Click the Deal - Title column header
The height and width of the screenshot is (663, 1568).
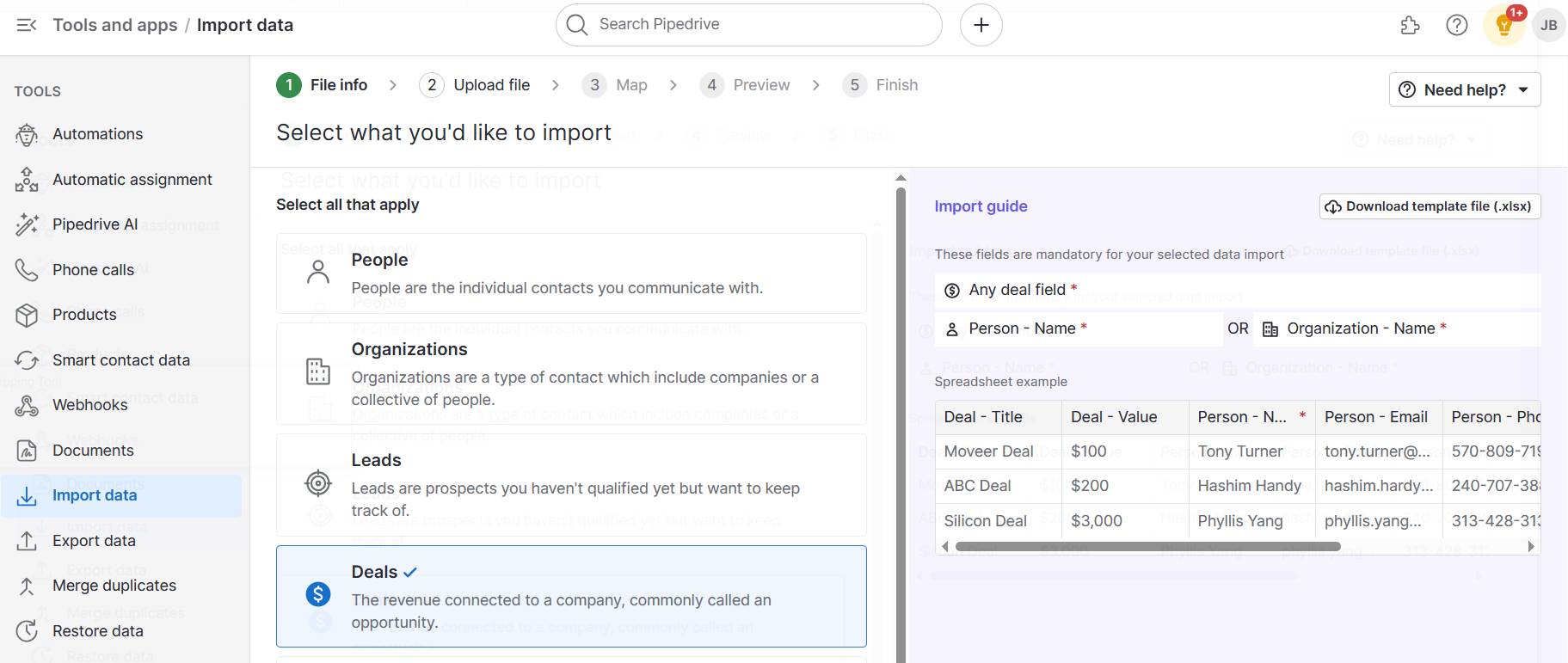[x=998, y=417]
